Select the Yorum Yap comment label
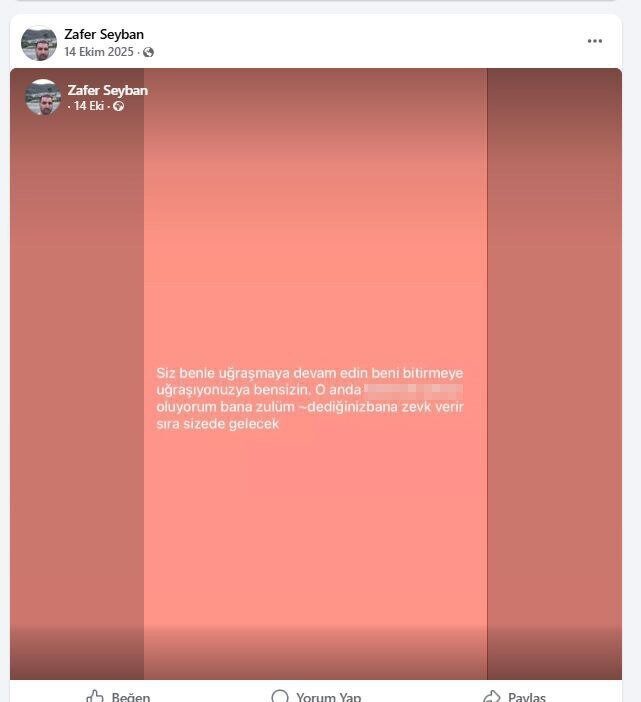641x702 pixels. [329, 697]
